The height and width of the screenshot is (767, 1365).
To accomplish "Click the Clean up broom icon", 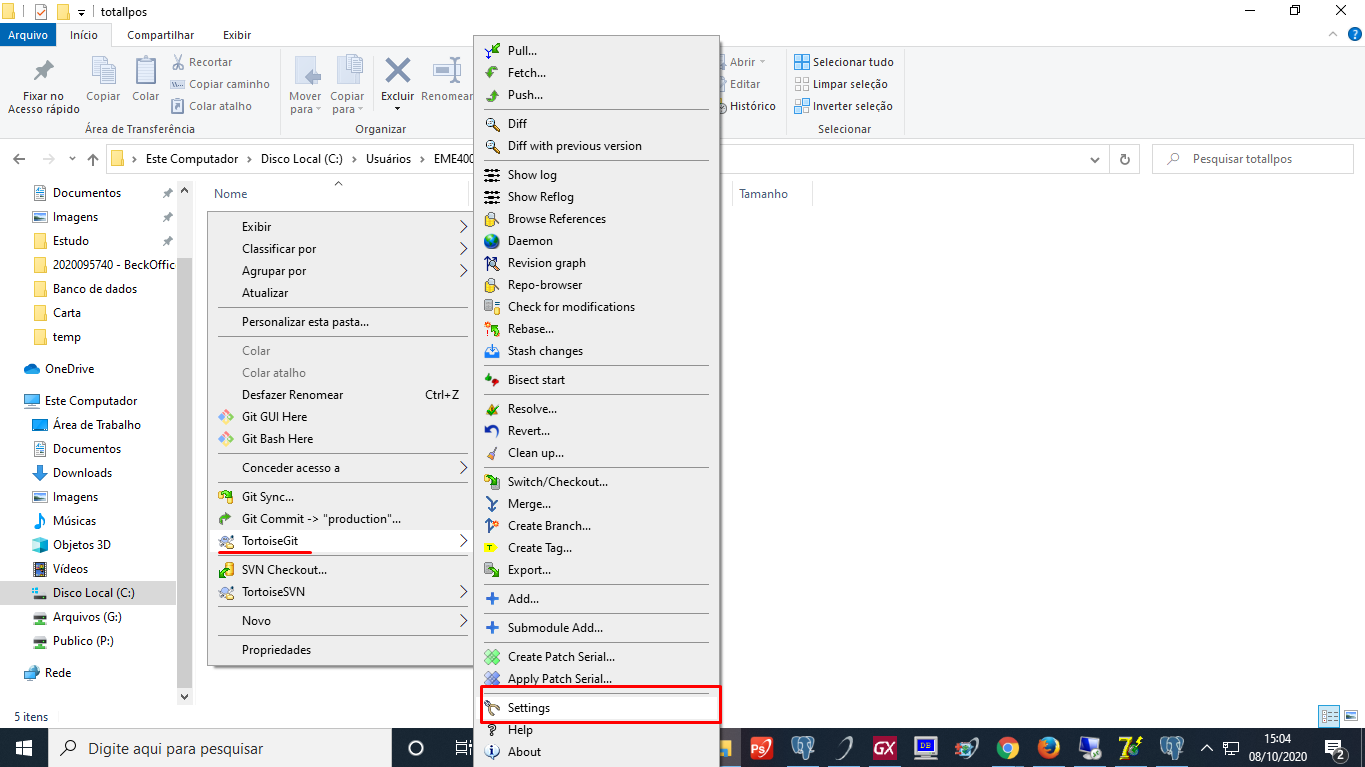I will [491, 453].
